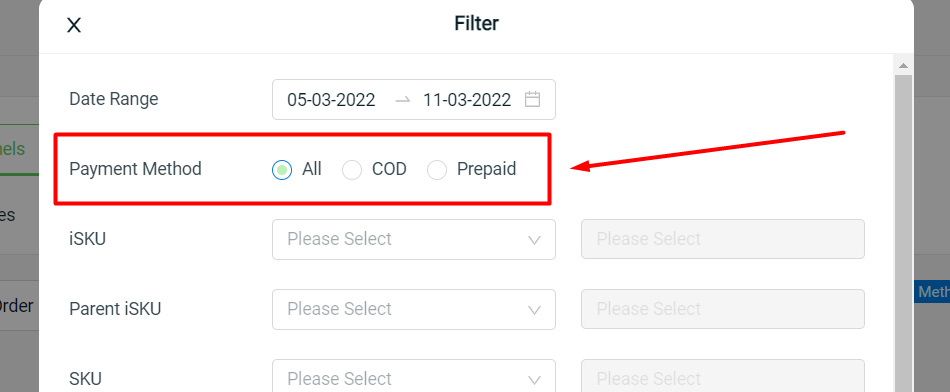This screenshot has height=392, width=950.
Task: Set the start date 05-03-2022 field
Action: 331,99
